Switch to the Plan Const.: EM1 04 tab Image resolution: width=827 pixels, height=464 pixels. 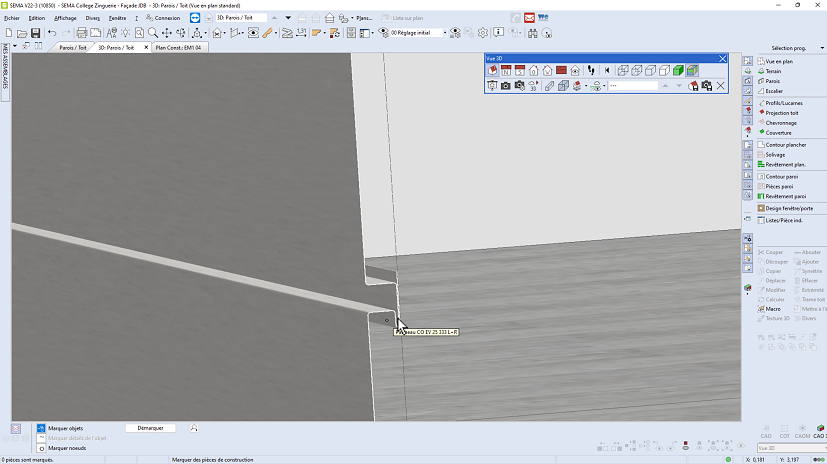[179, 47]
